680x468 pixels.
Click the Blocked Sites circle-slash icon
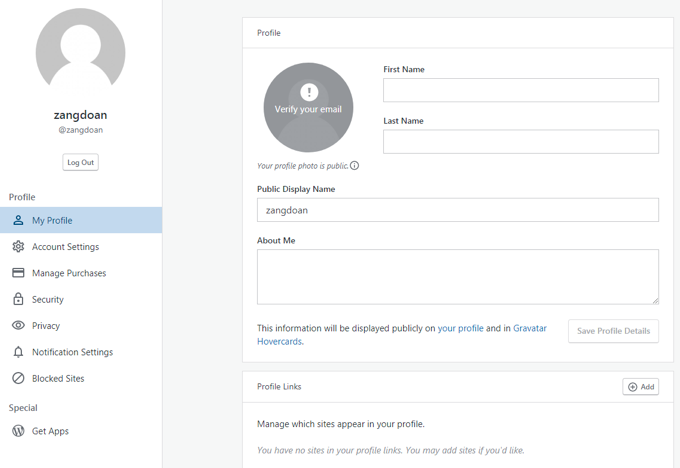pyautogui.click(x=18, y=378)
